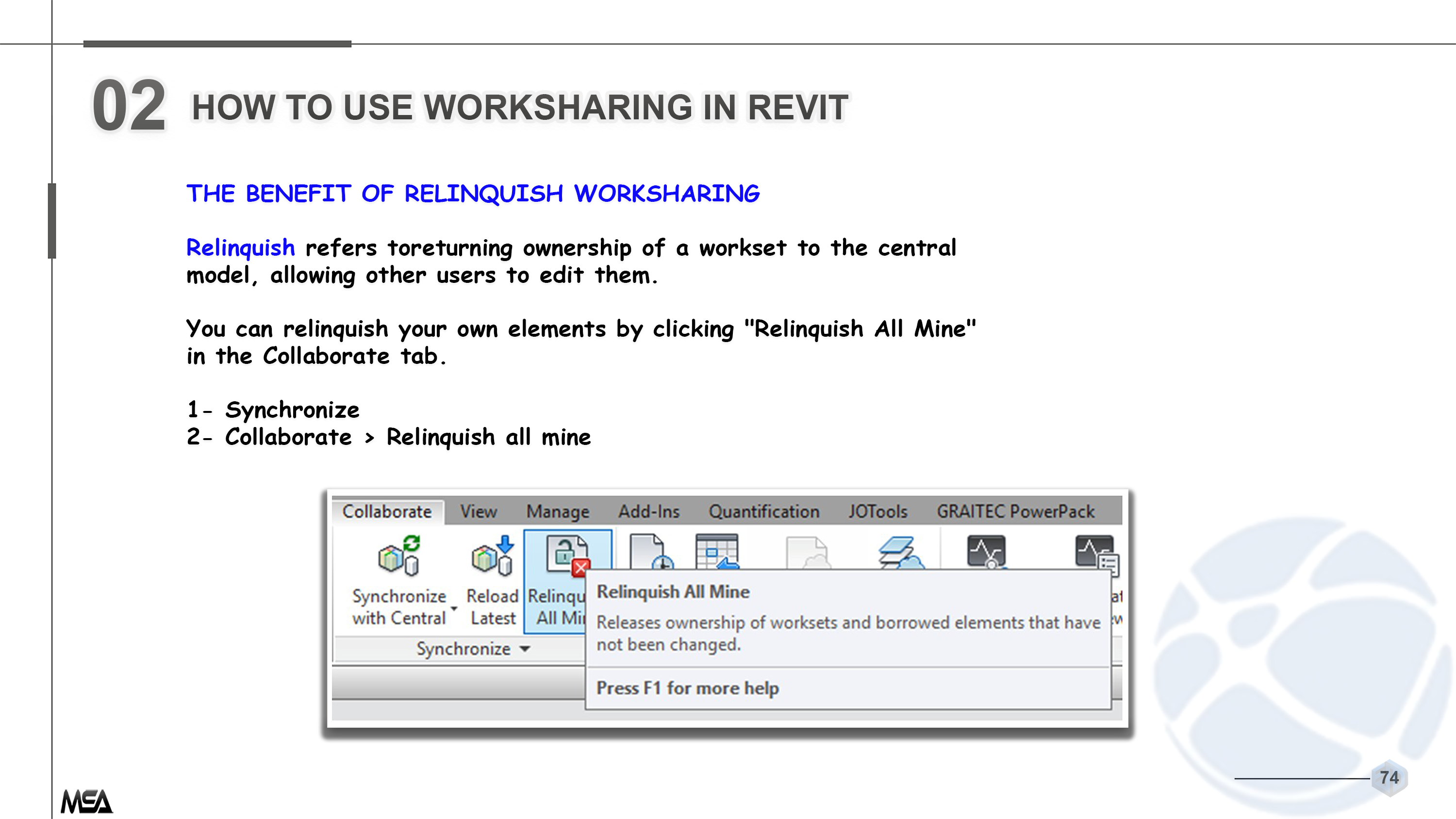
Task: Click the Reload Latest icon
Action: (x=492, y=556)
